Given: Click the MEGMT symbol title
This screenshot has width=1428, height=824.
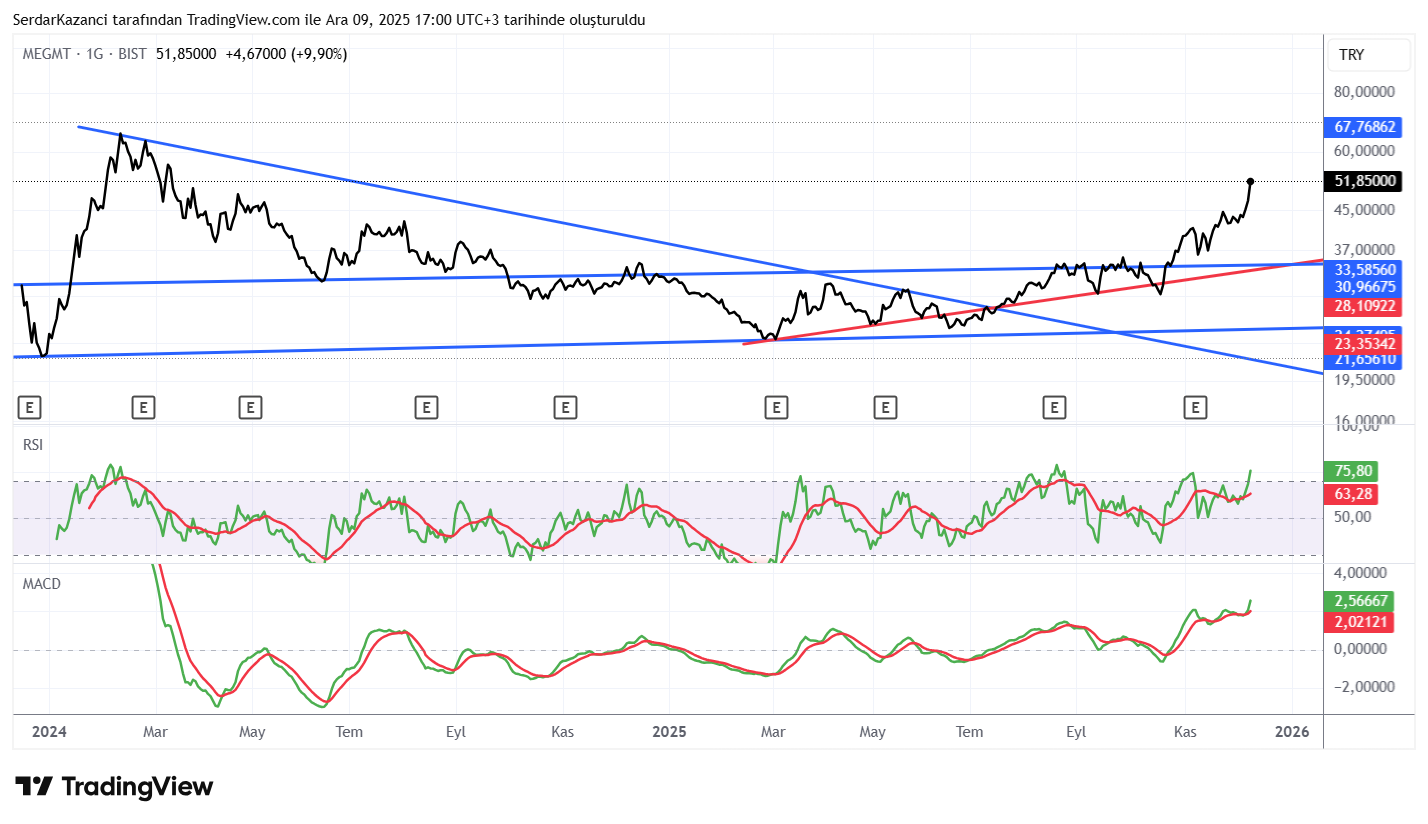Looking at the screenshot, I should click(x=46, y=54).
